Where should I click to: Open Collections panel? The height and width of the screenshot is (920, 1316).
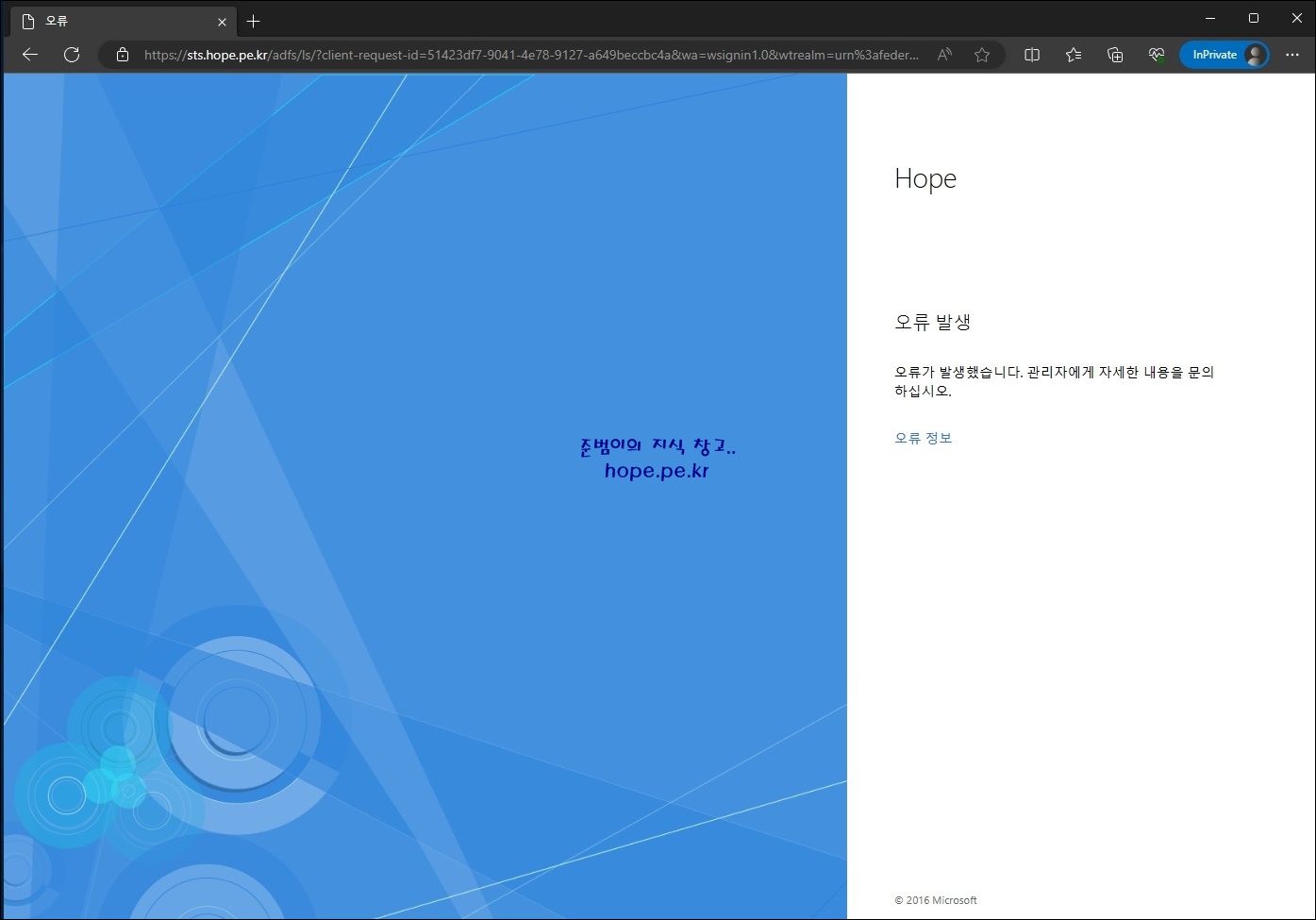[x=1115, y=55]
